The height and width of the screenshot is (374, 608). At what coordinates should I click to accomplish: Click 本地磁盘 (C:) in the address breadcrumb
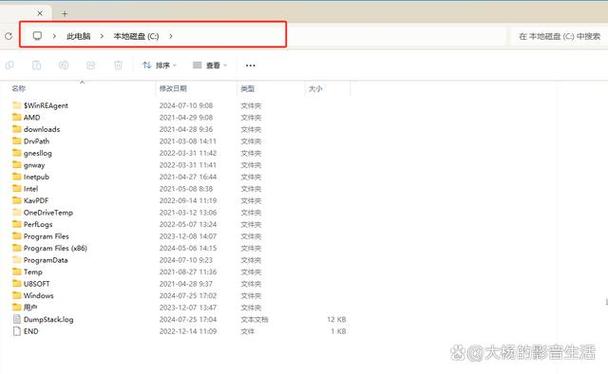click(136, 36)
